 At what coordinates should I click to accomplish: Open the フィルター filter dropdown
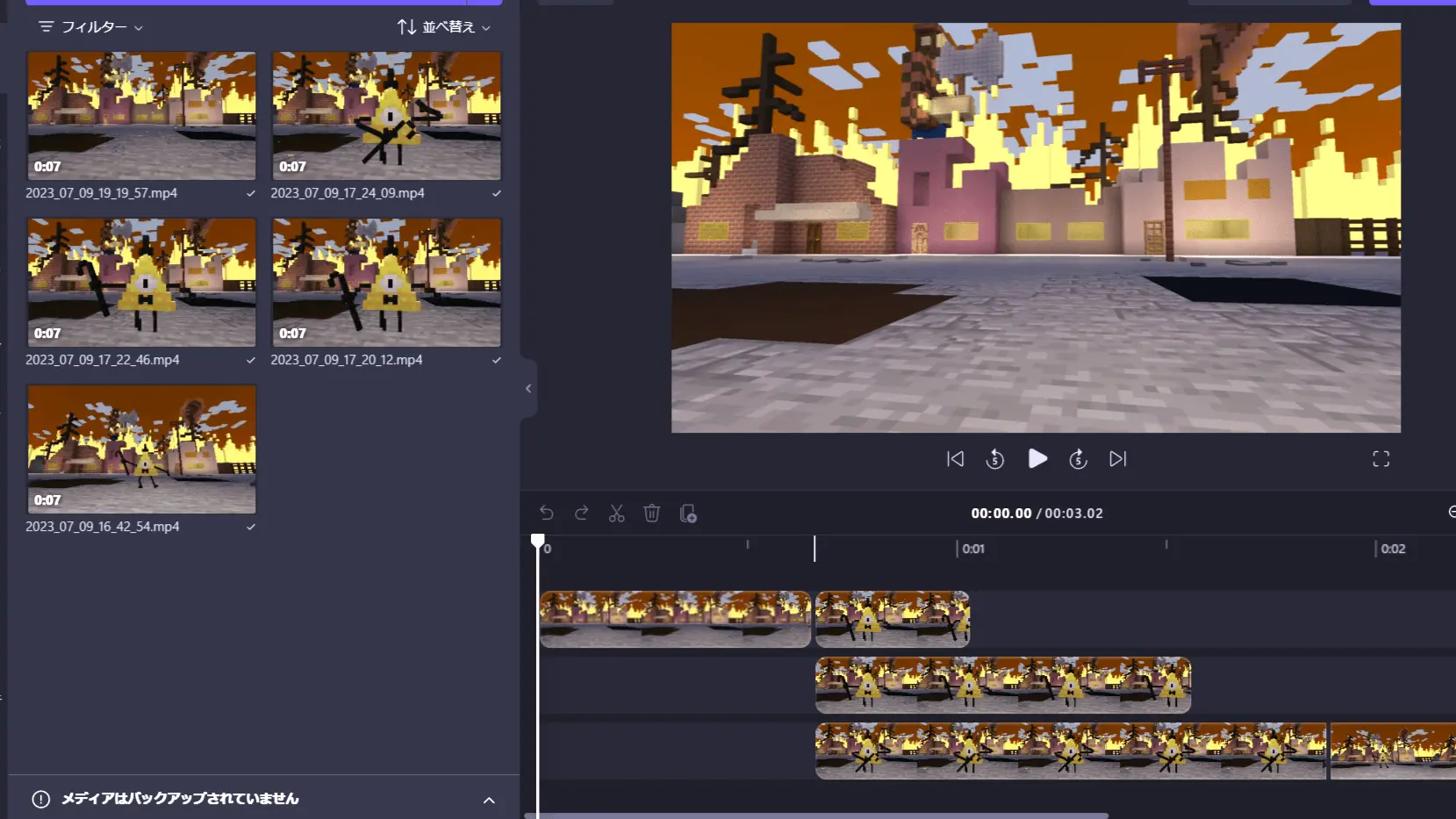(90, 27)
